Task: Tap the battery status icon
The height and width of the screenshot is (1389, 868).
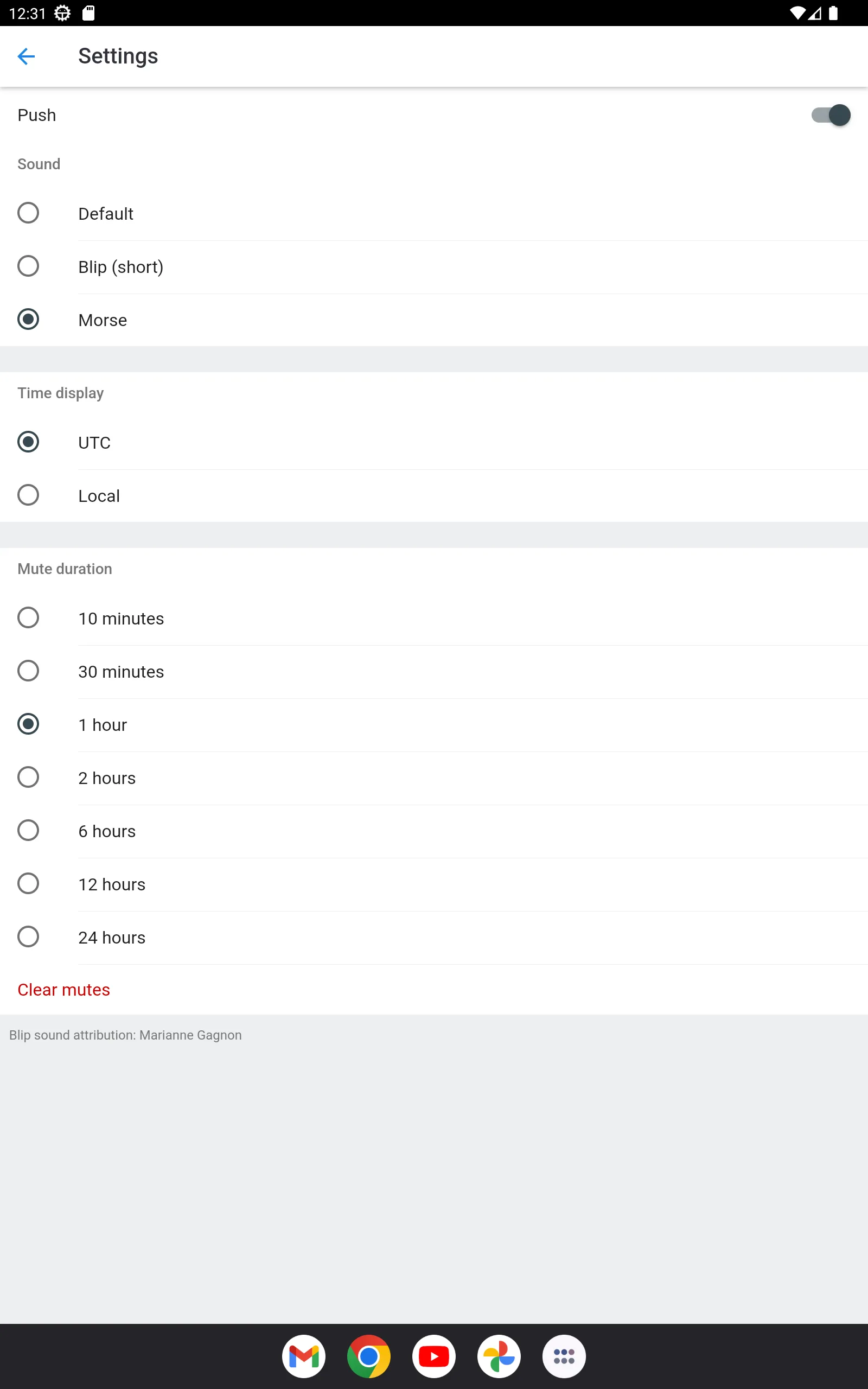Action: click(x=833, y=13)
